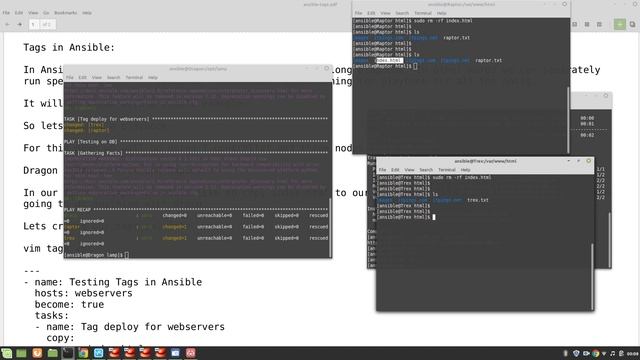Switch to first red terminal window in taskbar
This screenshot has width=640, height=360.
[114, 353]
